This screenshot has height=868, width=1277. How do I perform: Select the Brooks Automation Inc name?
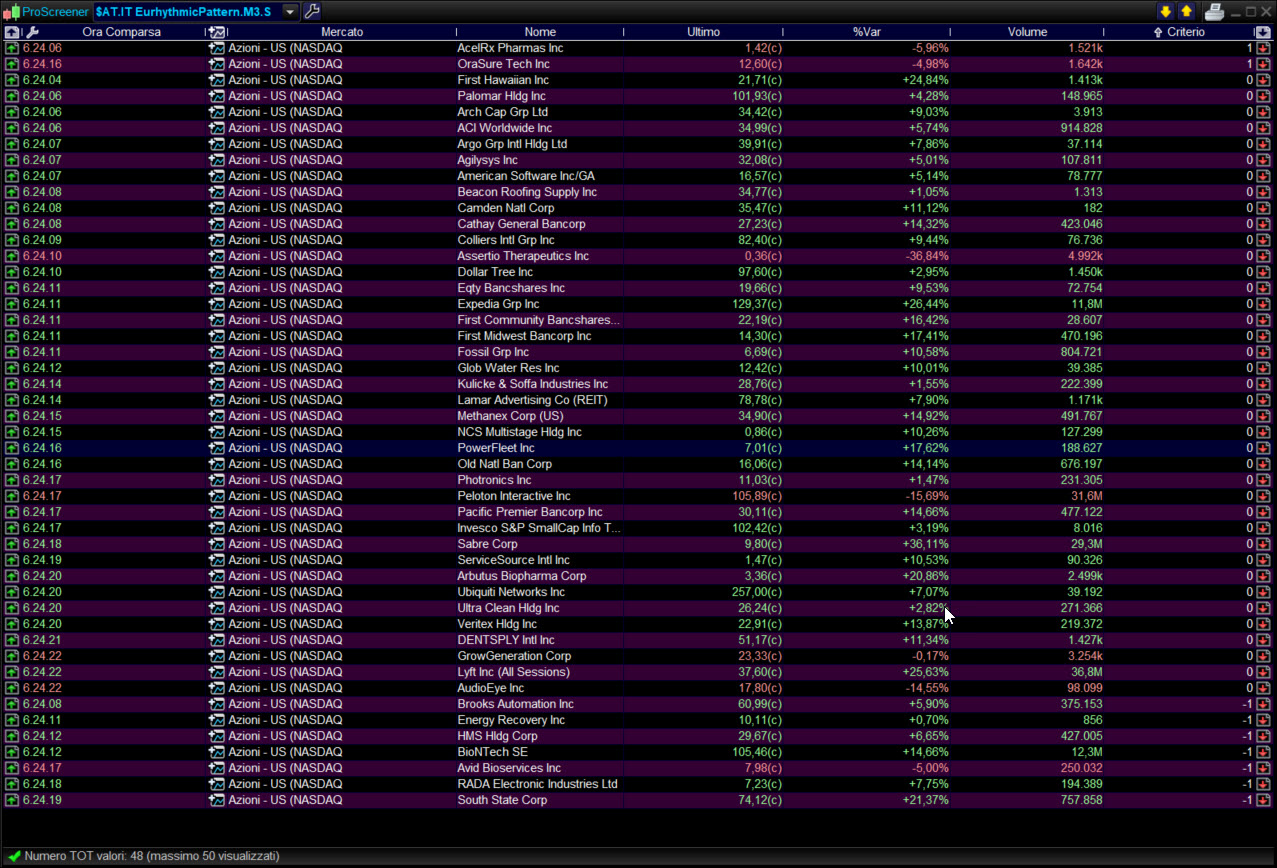(x=516, y=704)
